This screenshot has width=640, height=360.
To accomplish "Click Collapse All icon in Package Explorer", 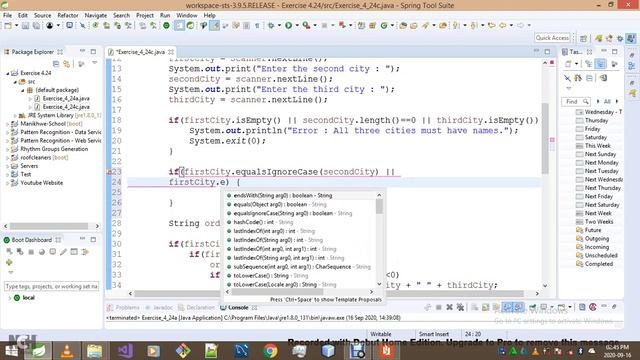I will [56, 64].
